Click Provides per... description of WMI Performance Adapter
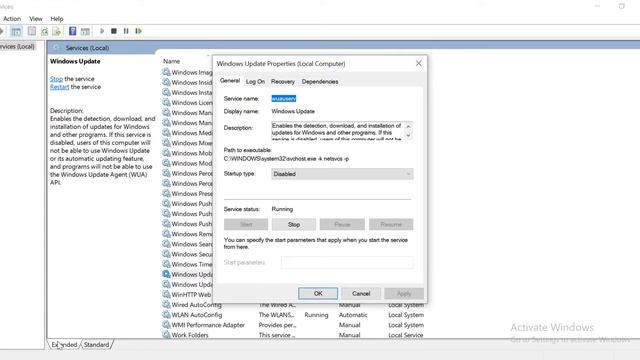Screen dimensions: 640x360 (x=277, y=325)
